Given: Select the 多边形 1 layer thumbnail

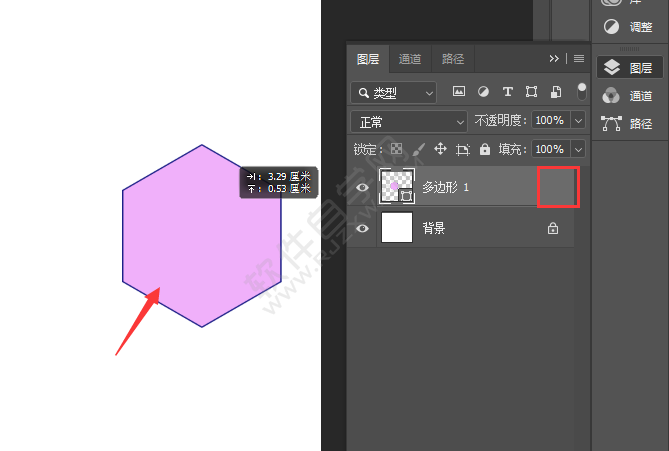Looking at the screenshot, I should point(397,186).
